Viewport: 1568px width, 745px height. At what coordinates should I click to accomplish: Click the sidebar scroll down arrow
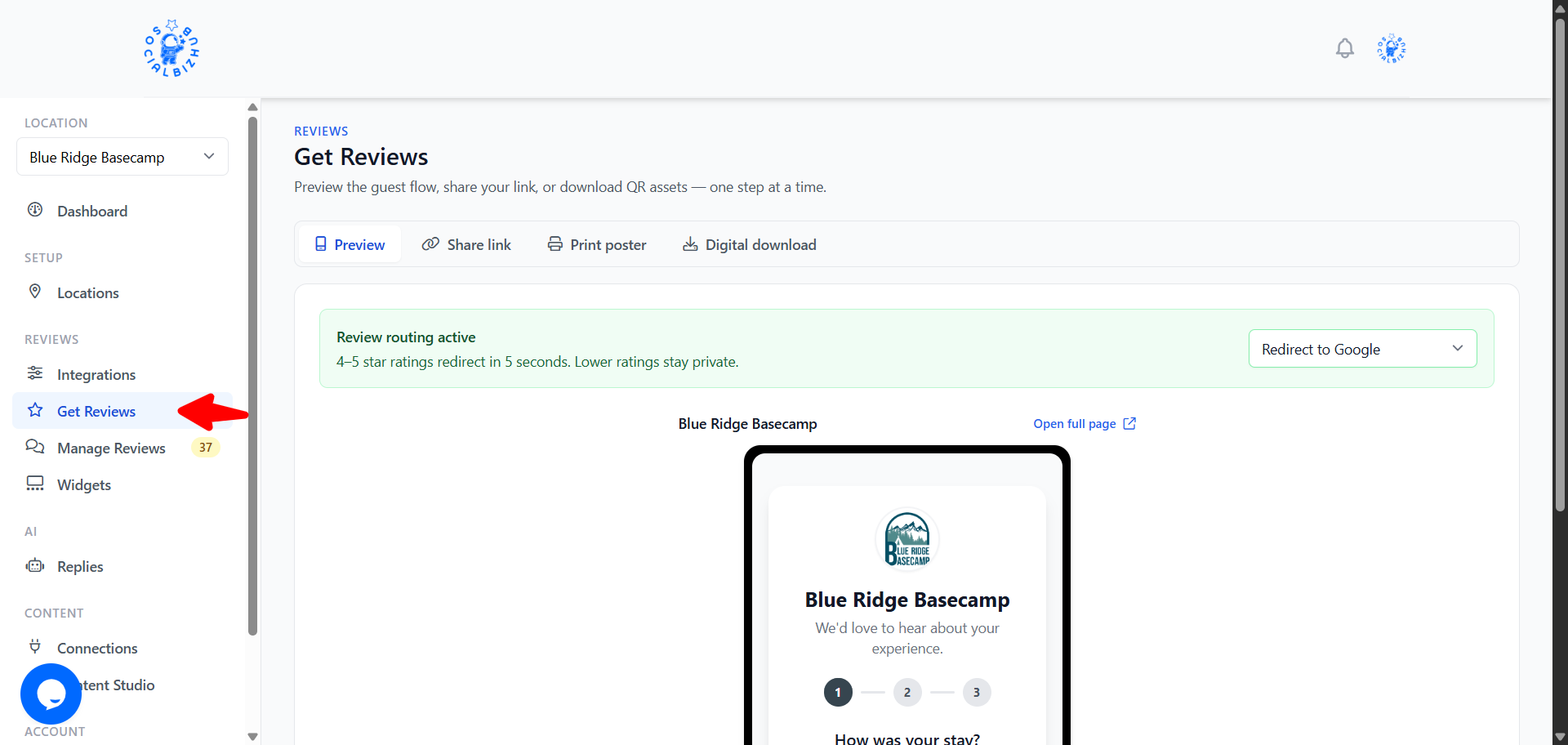pyautogui.click(x=252, y=736)
